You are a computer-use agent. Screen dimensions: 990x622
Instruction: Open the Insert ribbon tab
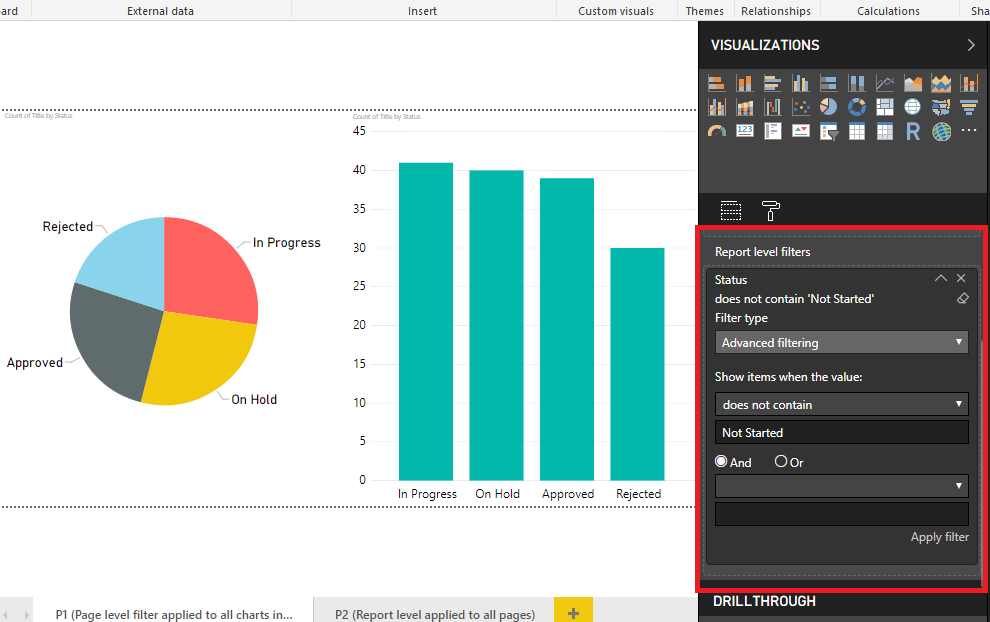[x=422, y=11]
